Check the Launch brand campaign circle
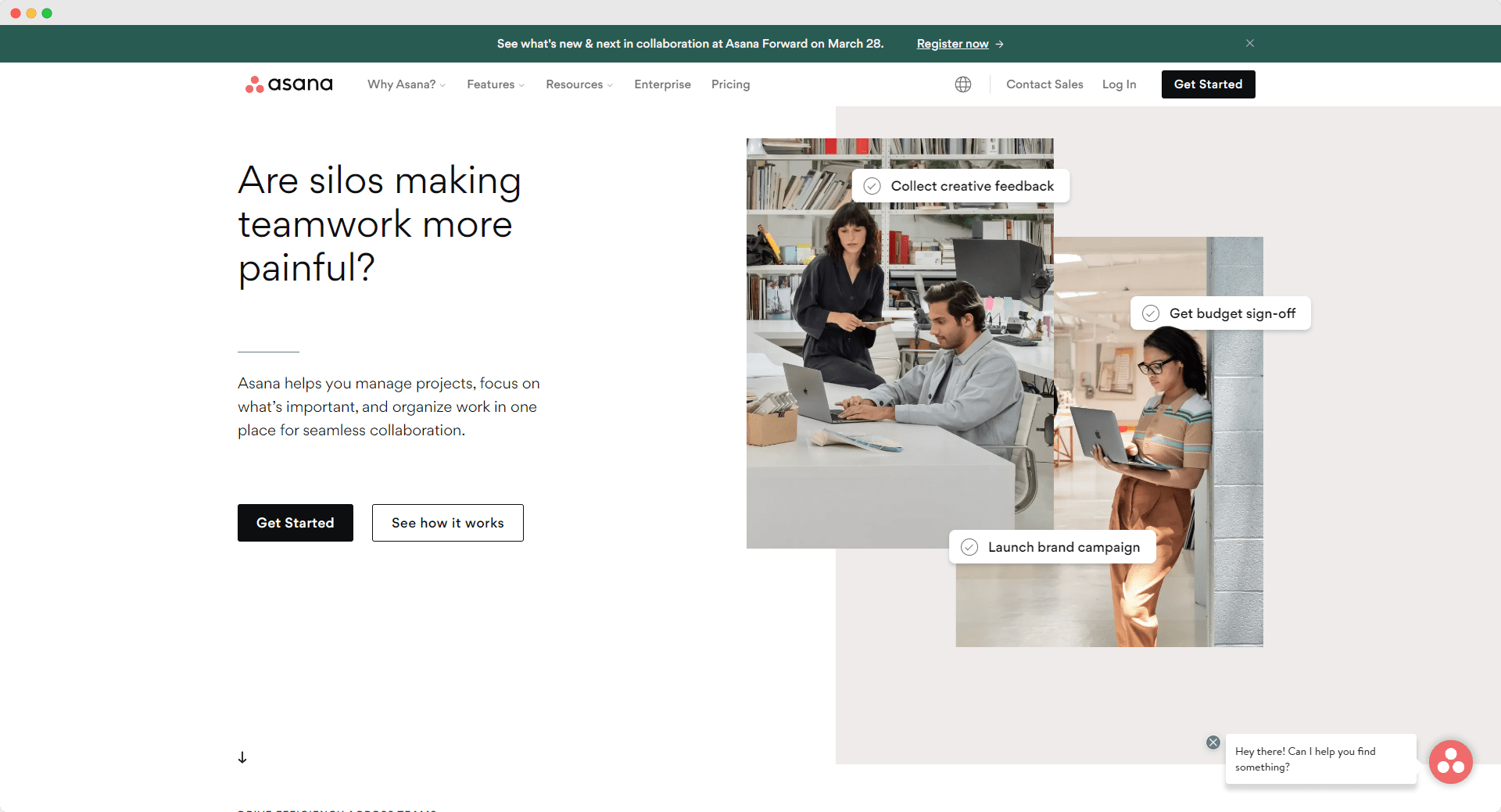This screenshot has height=812, width=1501. (x=969, y=547)
